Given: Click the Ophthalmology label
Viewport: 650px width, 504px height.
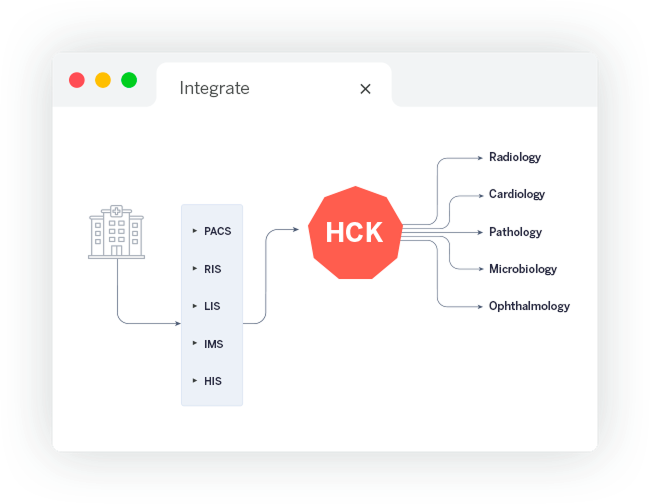Looking at the screenshot, I should [x=529, y=306].
